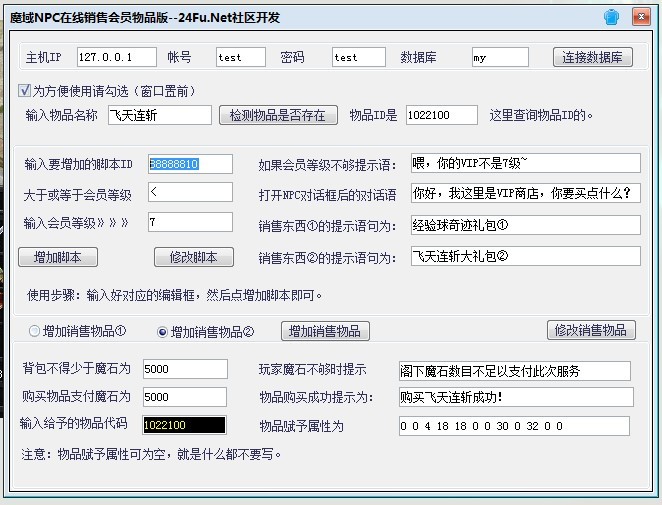
Task: Click the blue shirt skin icon
Action: click(612, 17)
